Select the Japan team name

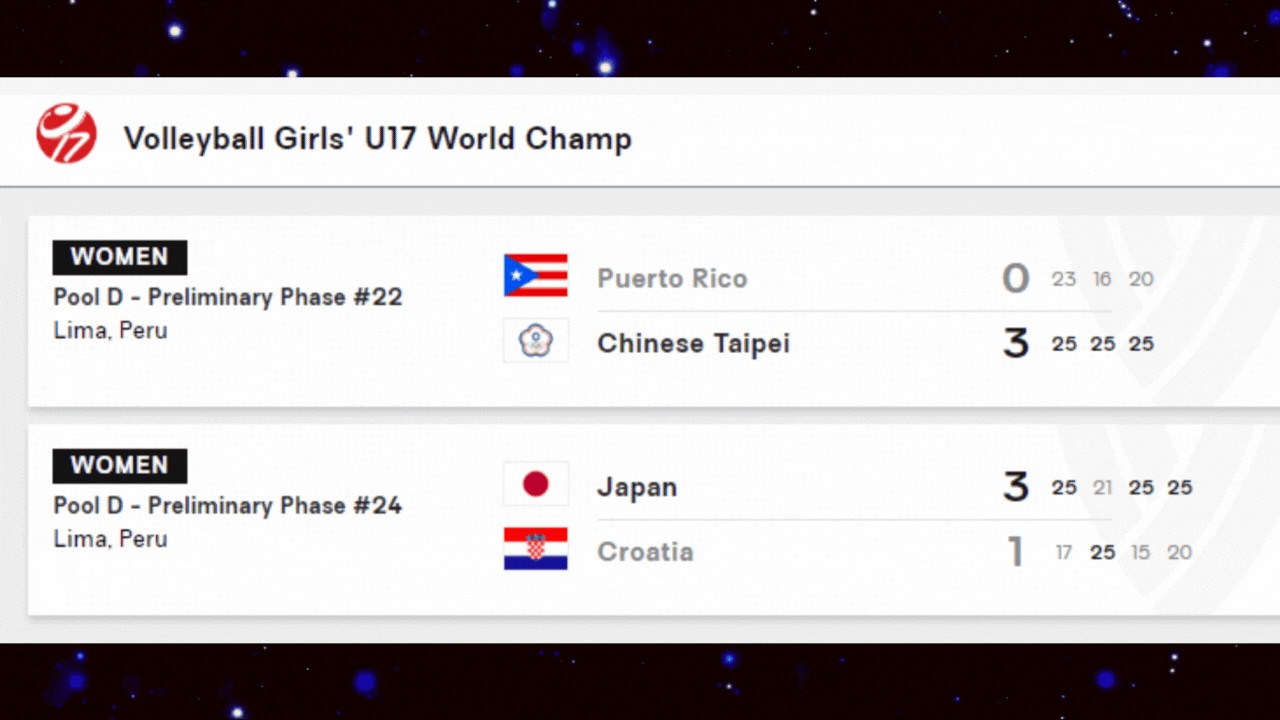637,487
